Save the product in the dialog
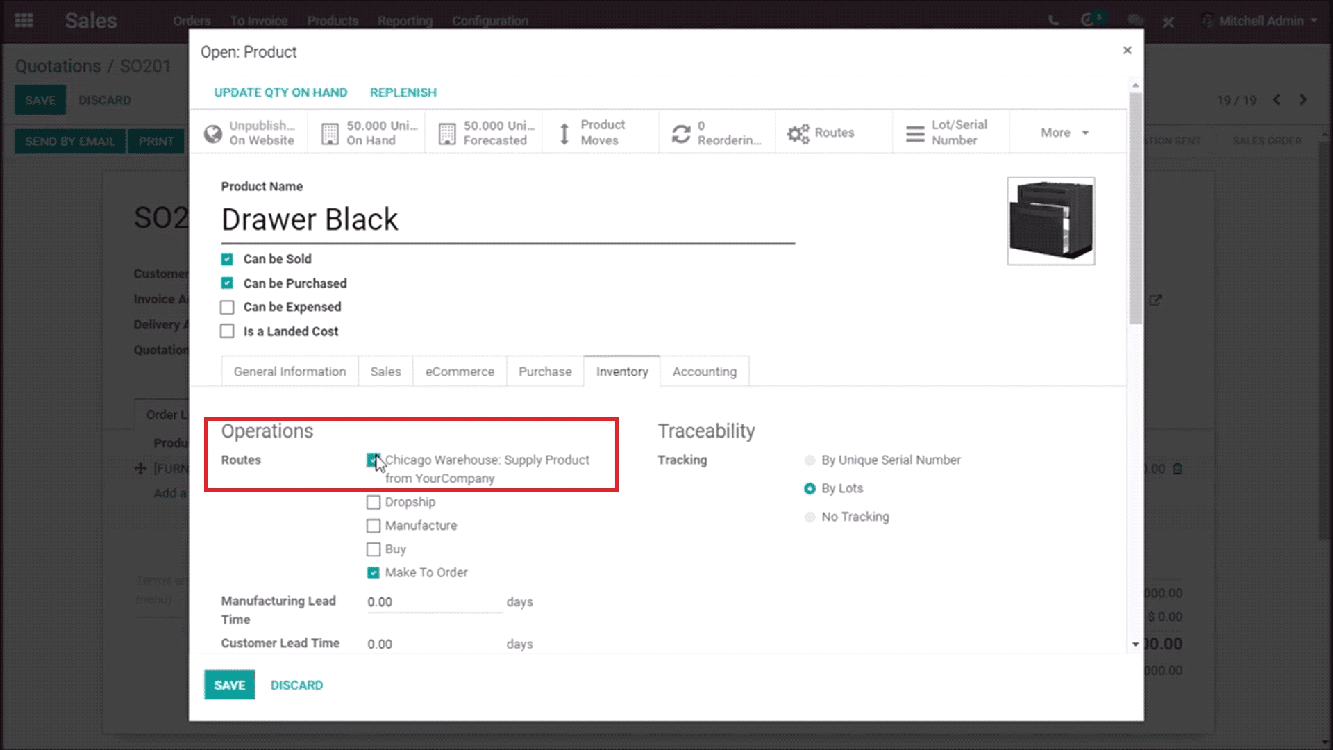 [230, 685]
